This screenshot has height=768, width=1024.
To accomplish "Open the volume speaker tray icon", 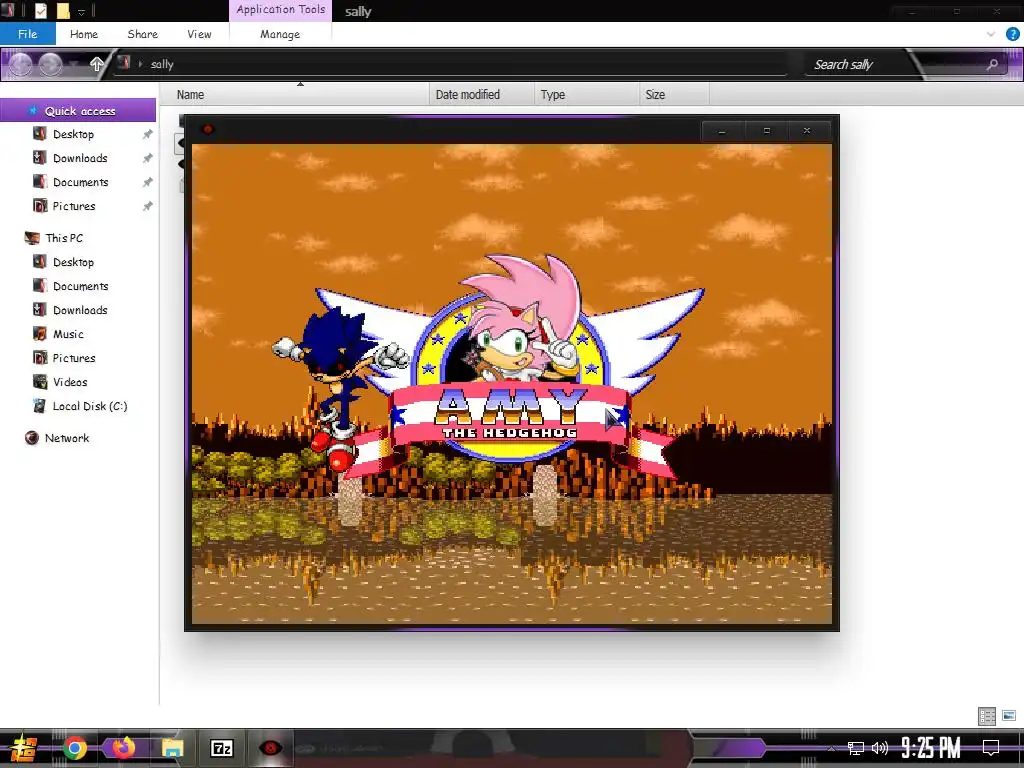I will coord(880,748).
